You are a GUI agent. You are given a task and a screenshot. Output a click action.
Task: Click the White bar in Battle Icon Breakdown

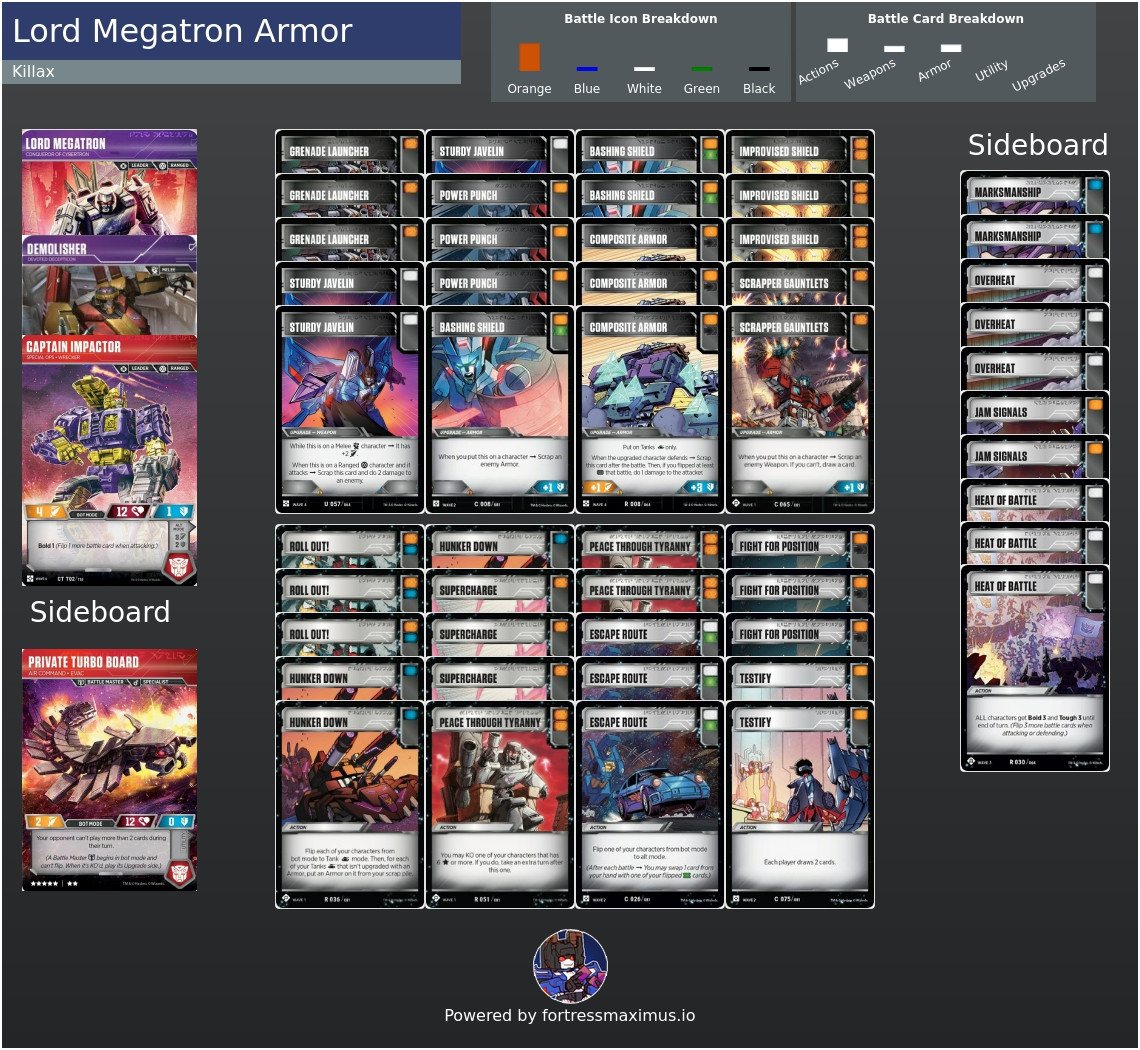(644, 69)
